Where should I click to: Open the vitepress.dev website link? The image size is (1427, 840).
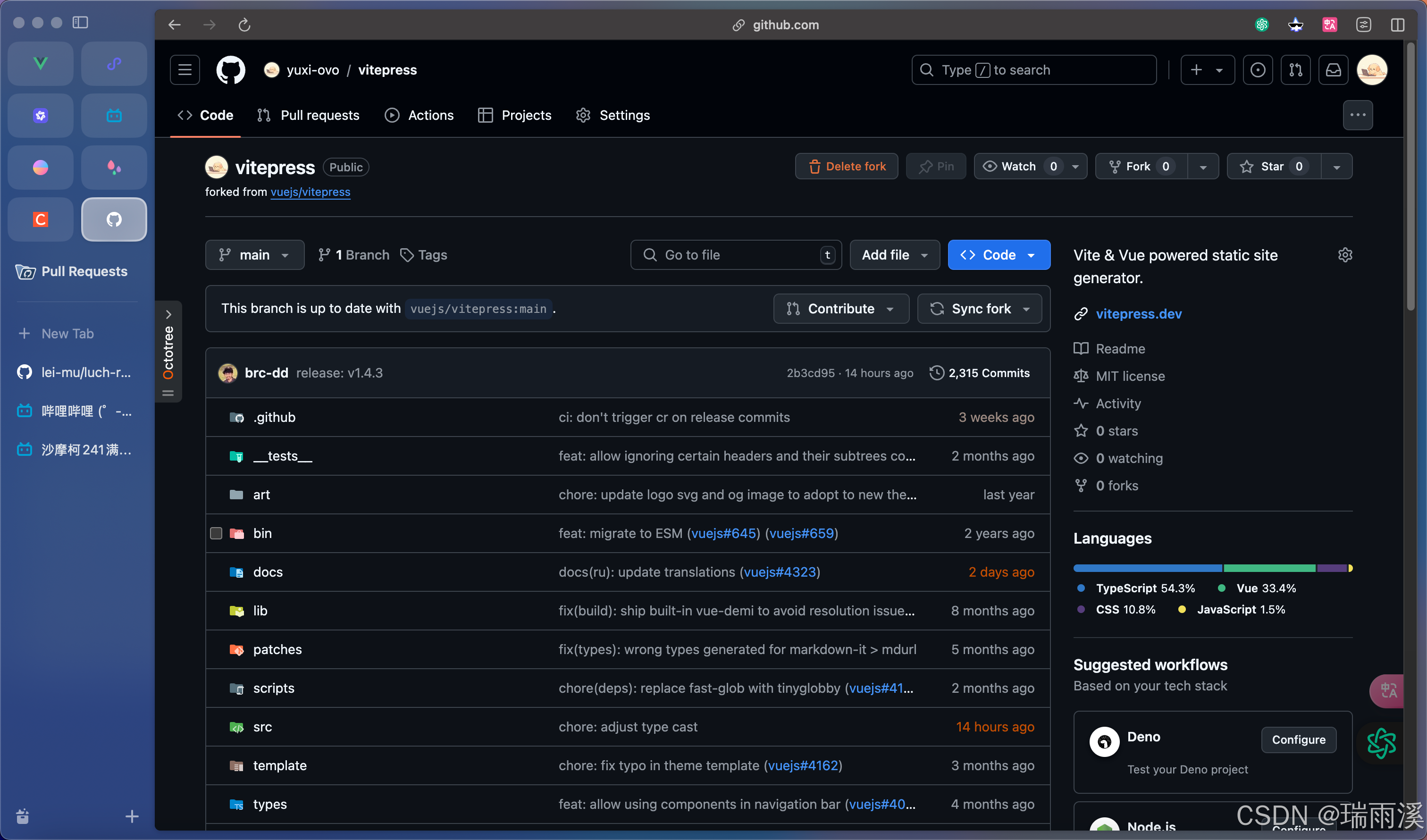[1139, 314]
